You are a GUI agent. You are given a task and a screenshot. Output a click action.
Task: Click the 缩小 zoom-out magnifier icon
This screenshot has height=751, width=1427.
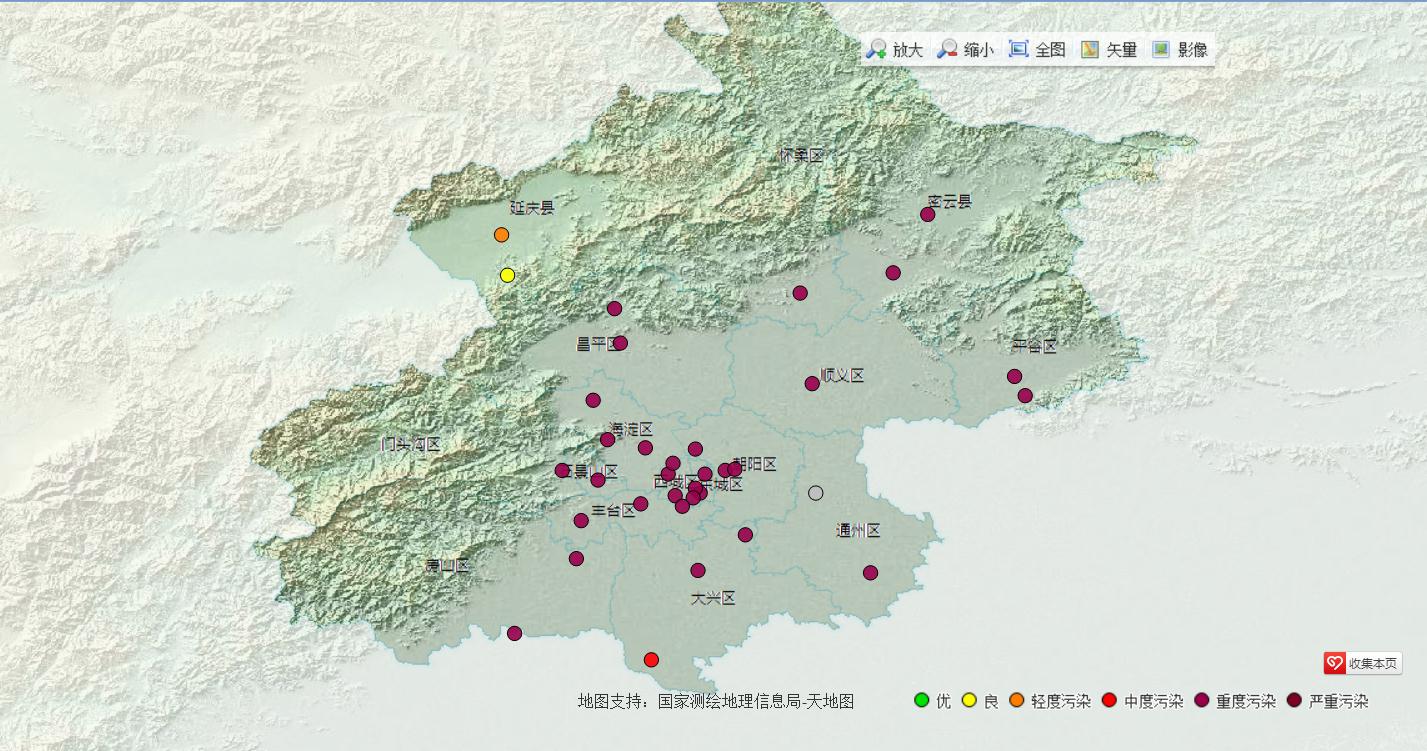948,49
